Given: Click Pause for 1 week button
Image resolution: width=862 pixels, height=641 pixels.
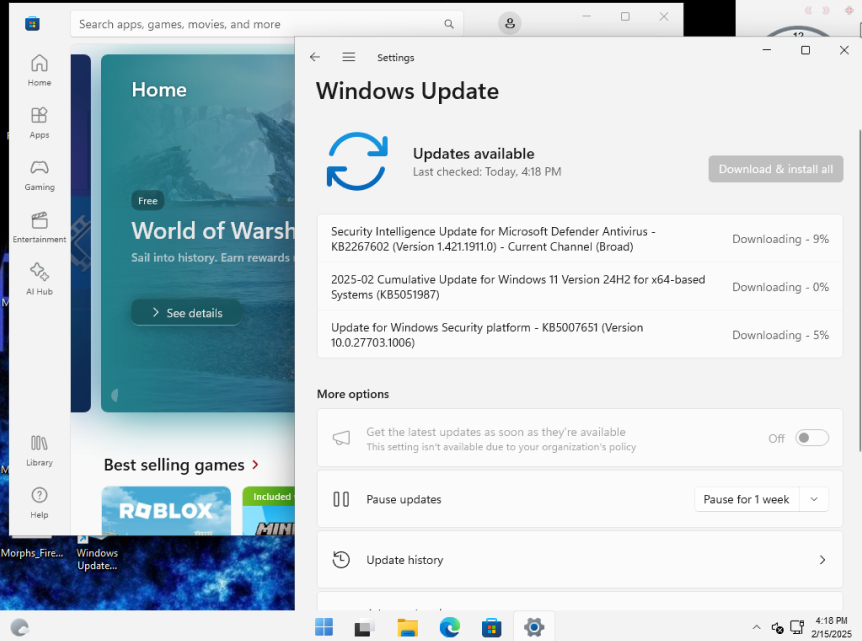Looking at the screenshot, I should pyautogui.click(x=746, y=500).
